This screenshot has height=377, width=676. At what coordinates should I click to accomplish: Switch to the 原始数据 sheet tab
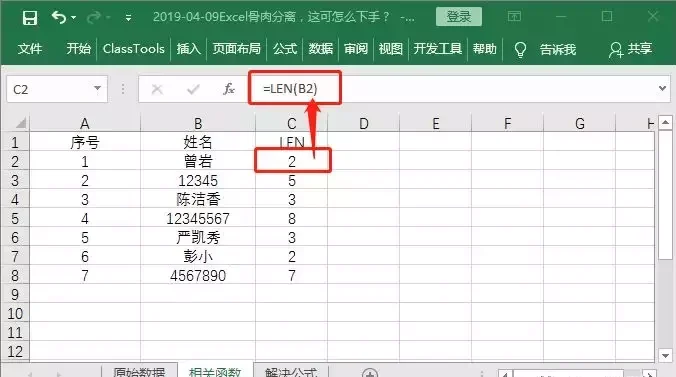pos(139,371)
